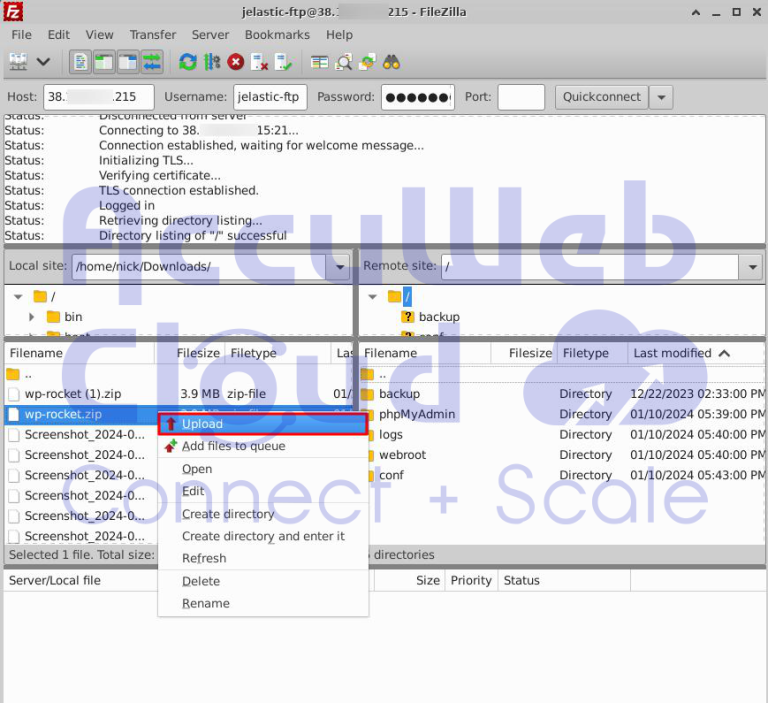Toggle transfer queue display
This screenshot has height=703, width=768.
pos(151,62)
